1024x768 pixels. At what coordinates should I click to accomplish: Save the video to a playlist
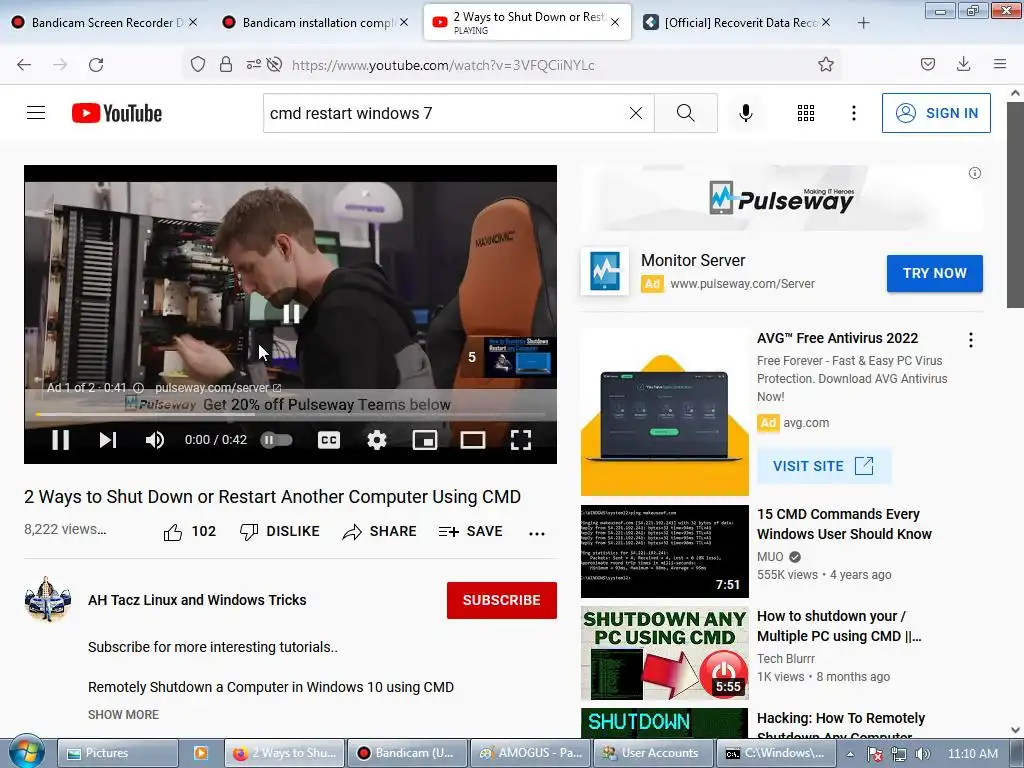click(x=471, y=532)
